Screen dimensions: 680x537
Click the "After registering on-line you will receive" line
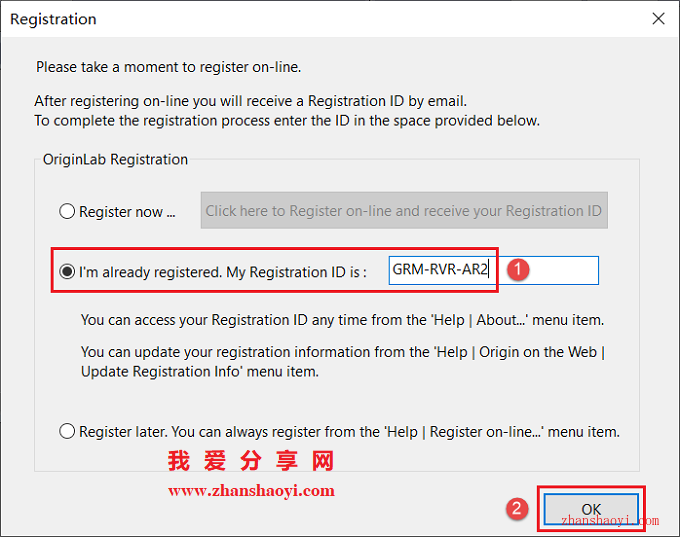point(251,101)
